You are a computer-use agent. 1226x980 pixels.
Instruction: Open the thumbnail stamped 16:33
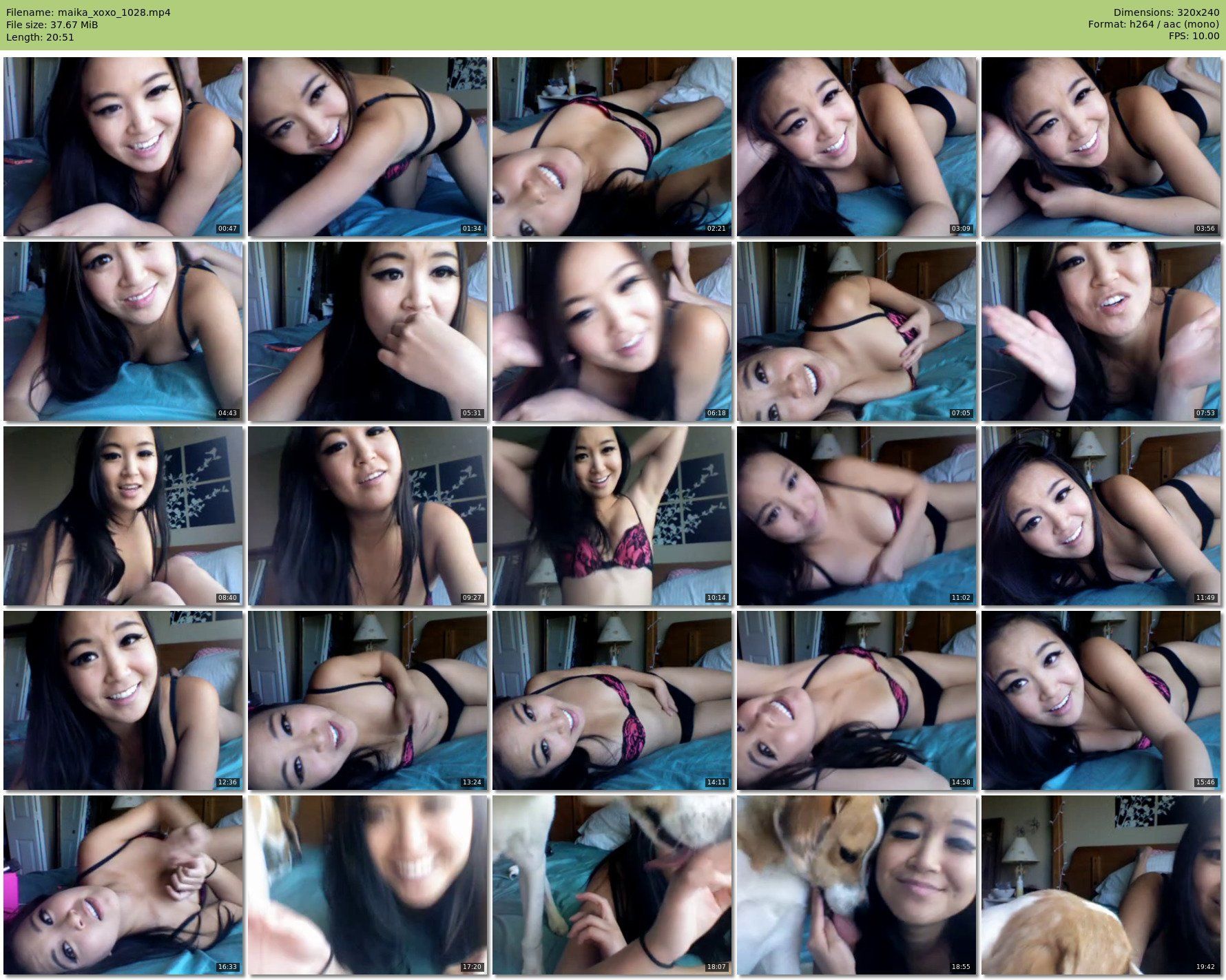123,885
